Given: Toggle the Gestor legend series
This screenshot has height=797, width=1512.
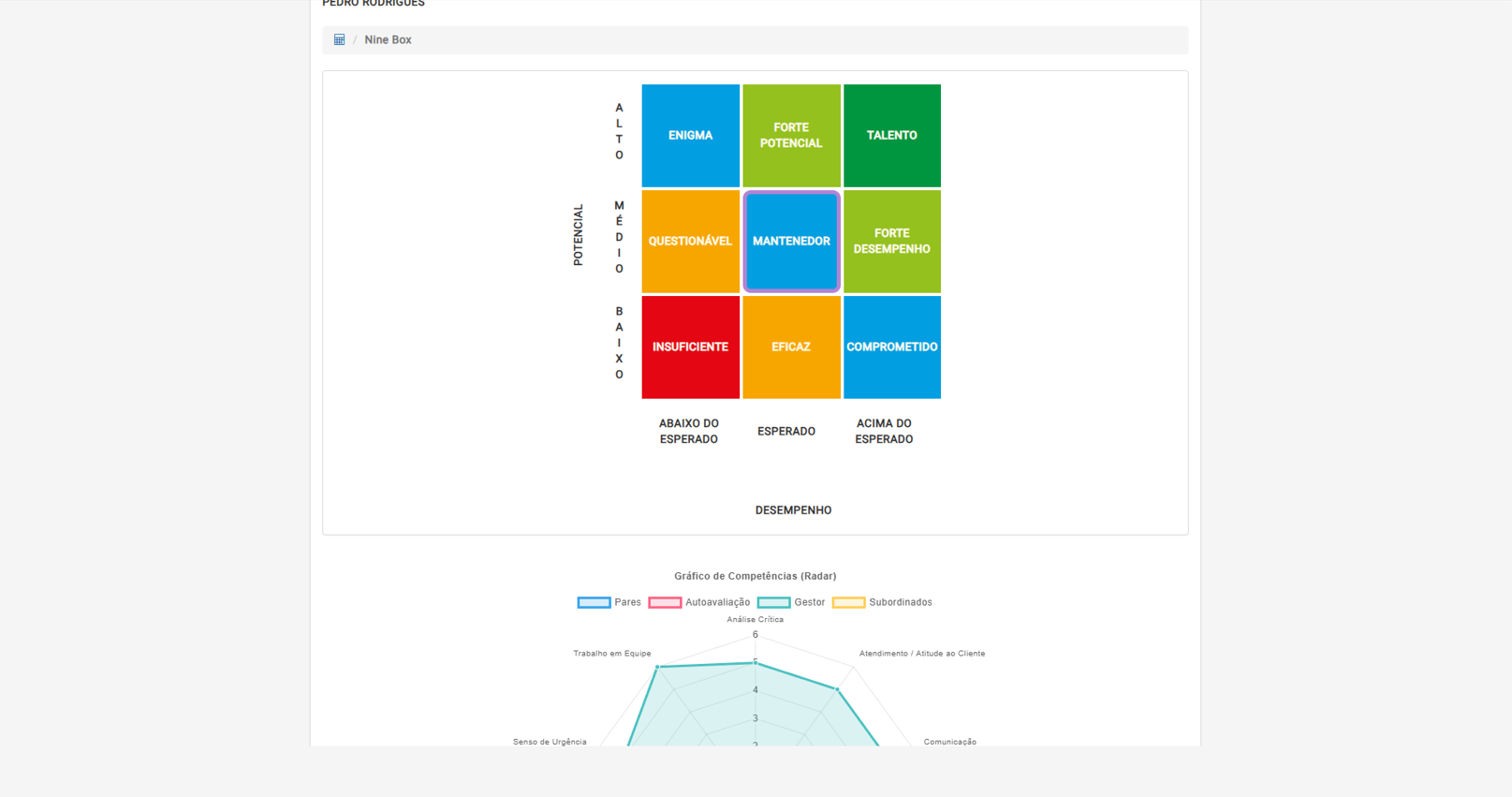Looking at the screenshot, I should (809, 602).
